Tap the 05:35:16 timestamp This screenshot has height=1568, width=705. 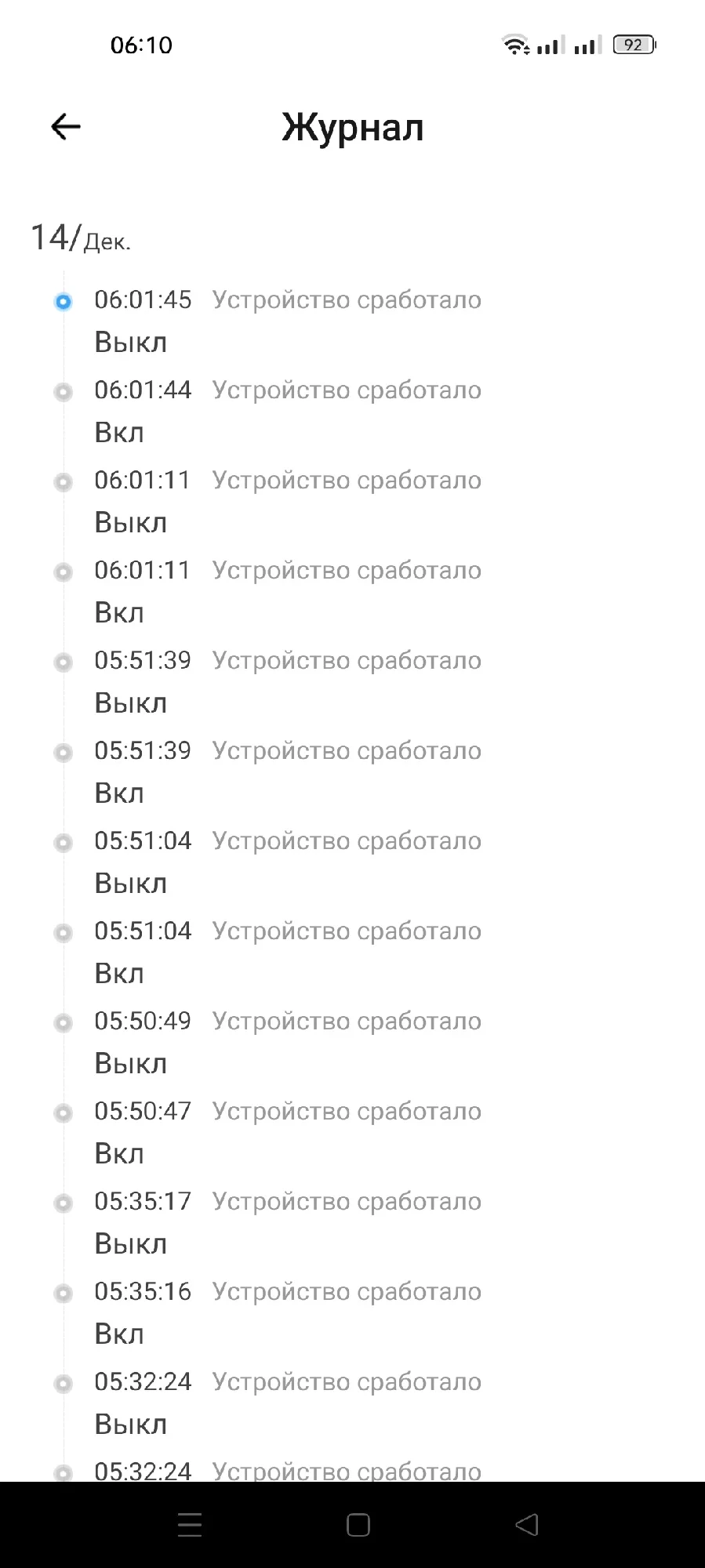point(143,1291)
